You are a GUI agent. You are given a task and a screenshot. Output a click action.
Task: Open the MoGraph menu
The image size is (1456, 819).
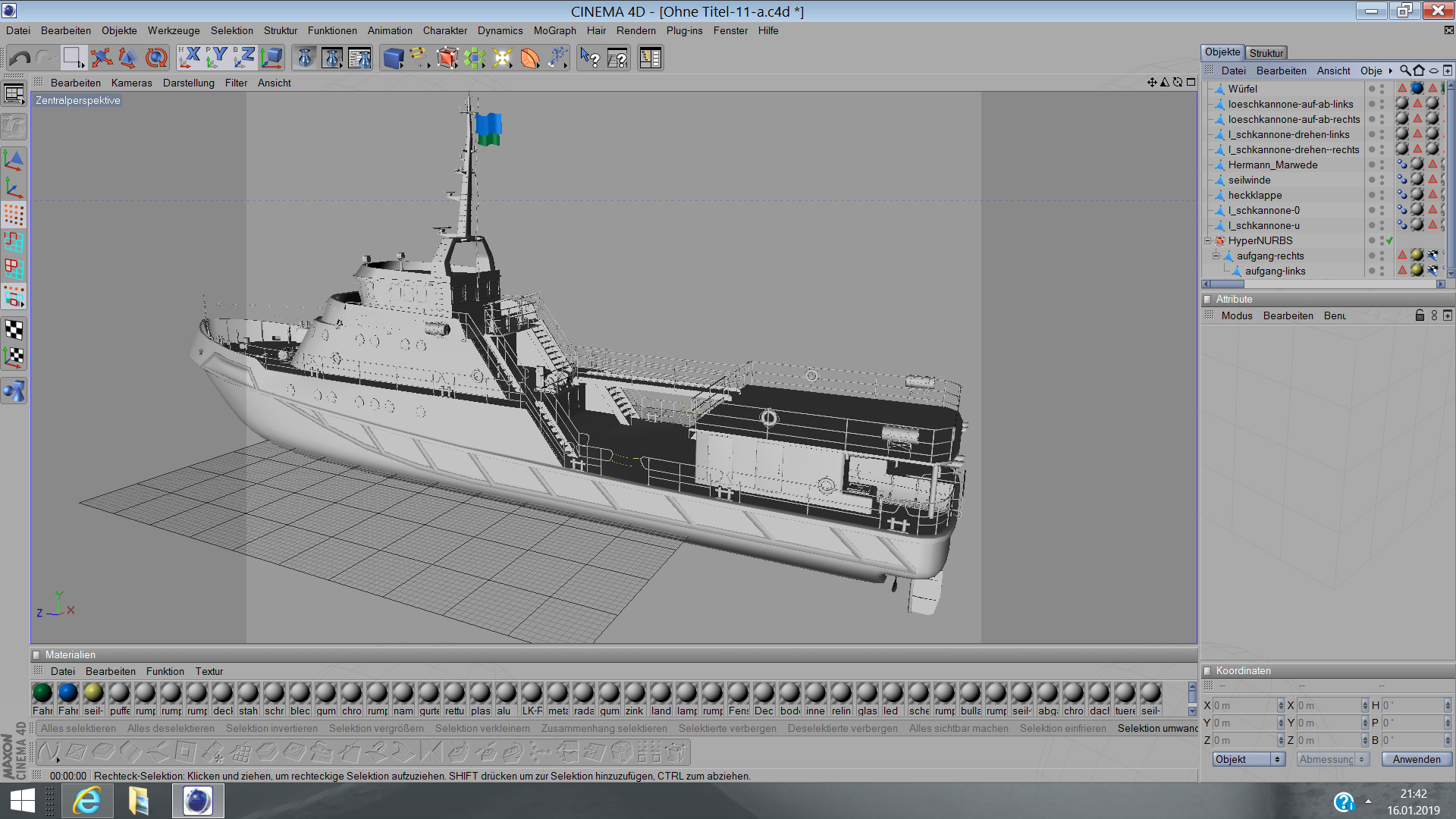(x=554, y=30)
